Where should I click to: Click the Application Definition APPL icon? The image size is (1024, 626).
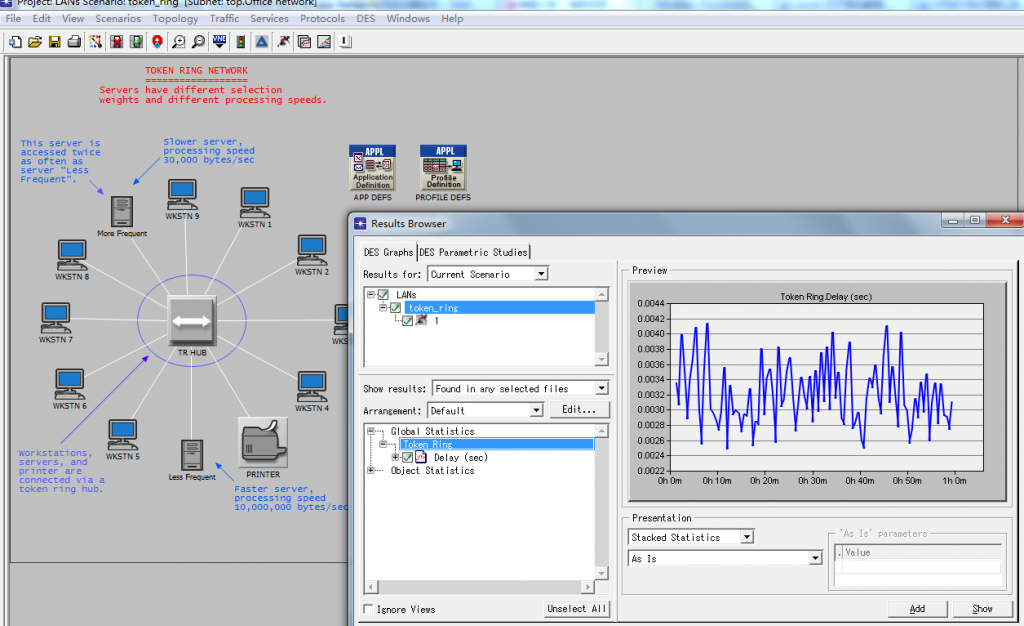point(372,167)
